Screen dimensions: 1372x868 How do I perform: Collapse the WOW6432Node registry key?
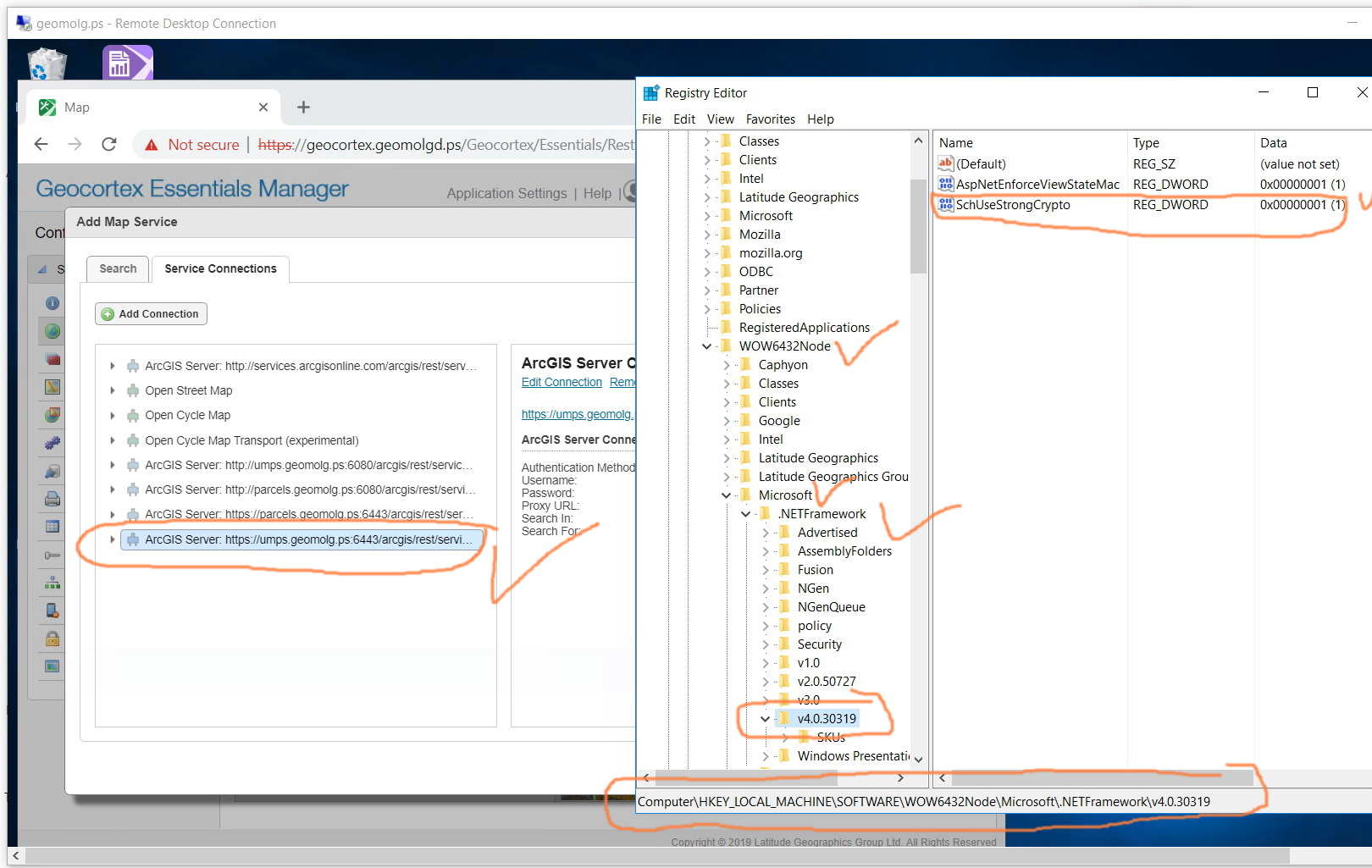706,346
